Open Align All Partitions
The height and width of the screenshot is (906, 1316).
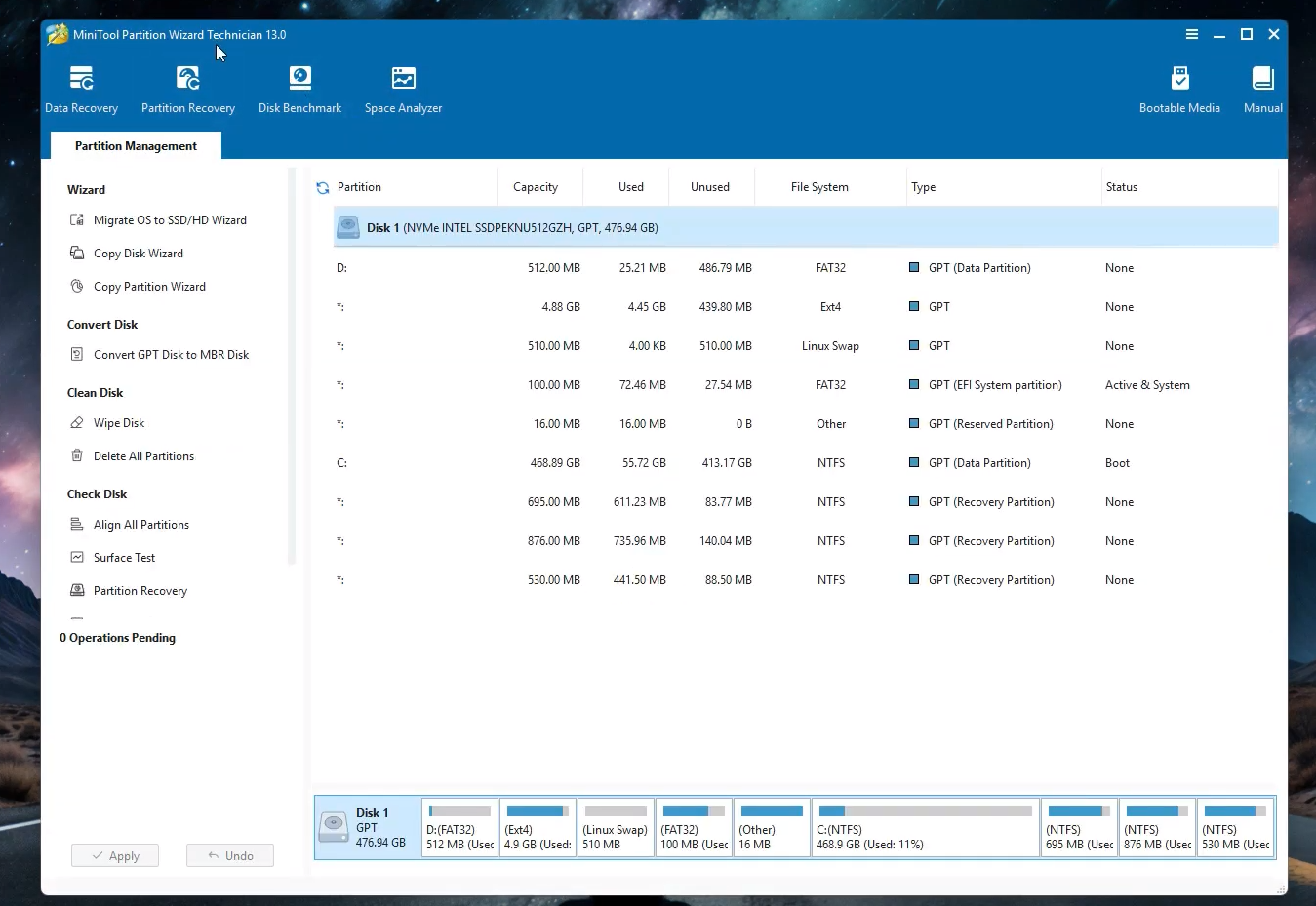point(141,525)
